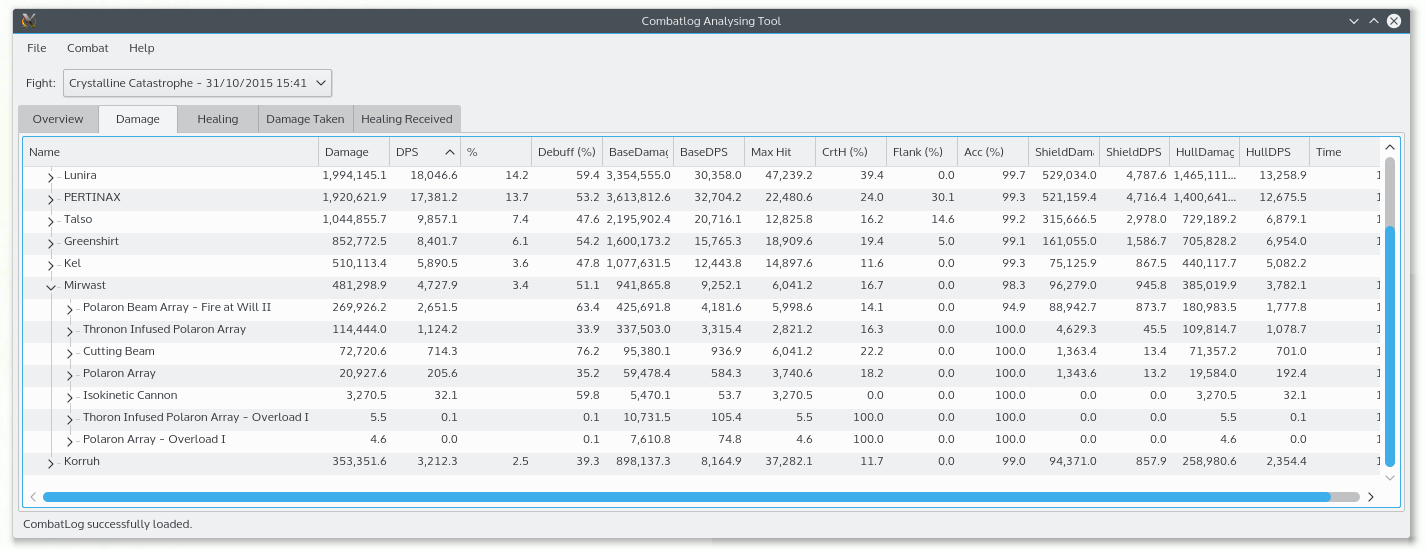
Task: Select the Talso row name
Action: pos(78,219)
